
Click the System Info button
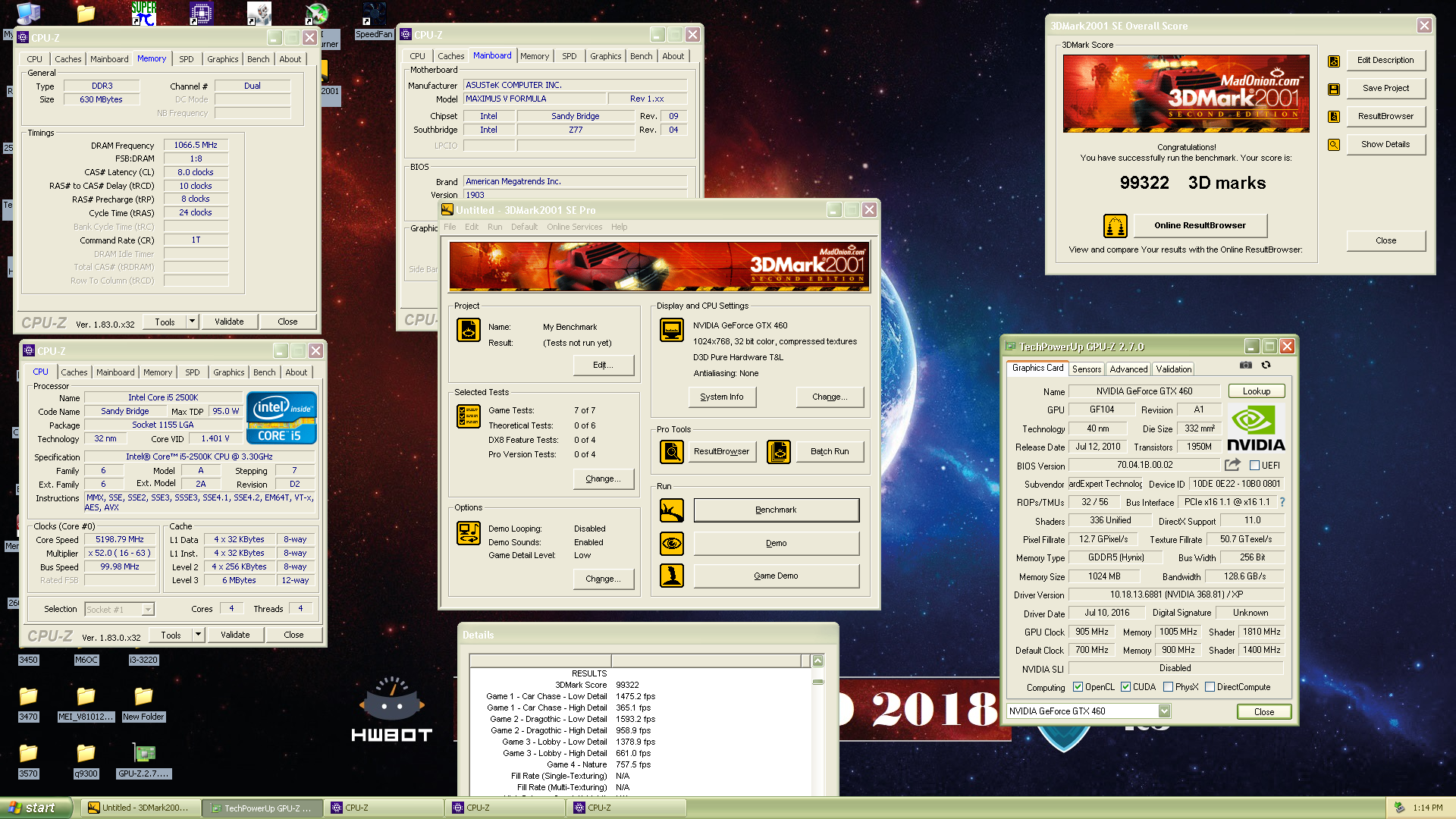coord(722,397)
